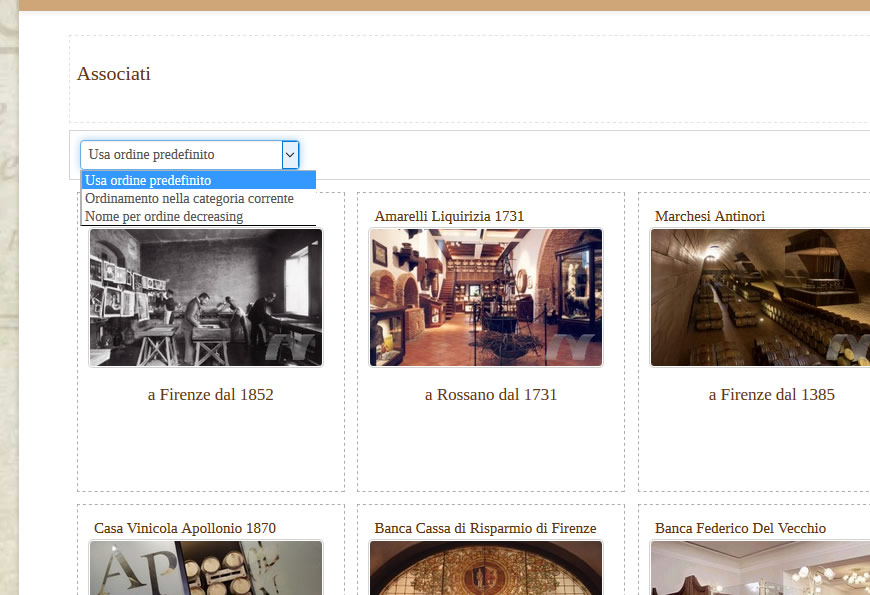Open Banca Cassa di Risparmio di Firenze link
The width and height of the screenshot is (870, 595).
click(x=485, y=528)
